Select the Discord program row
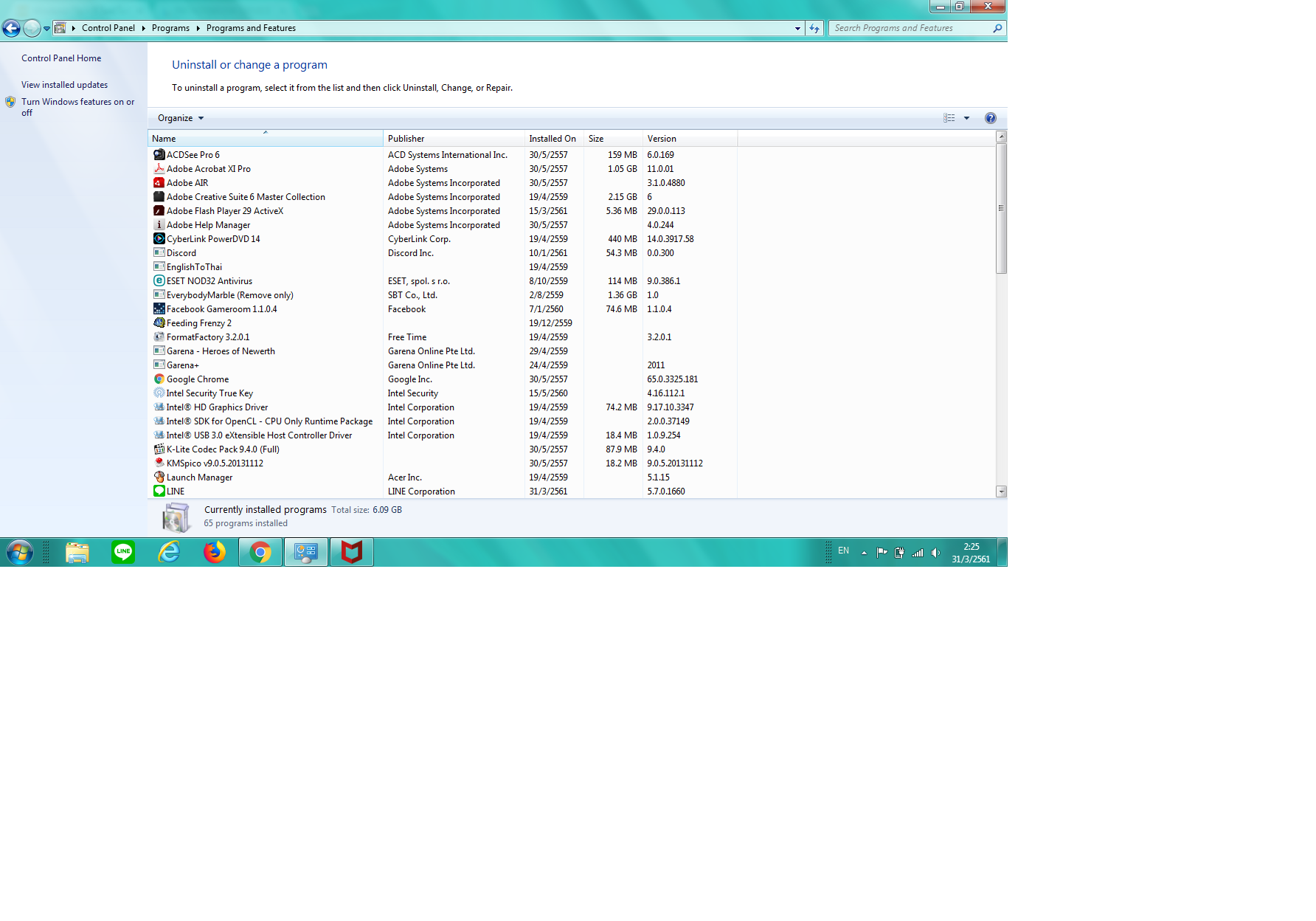This screenshot has width=1316, height=921. (x=443, y=252)
